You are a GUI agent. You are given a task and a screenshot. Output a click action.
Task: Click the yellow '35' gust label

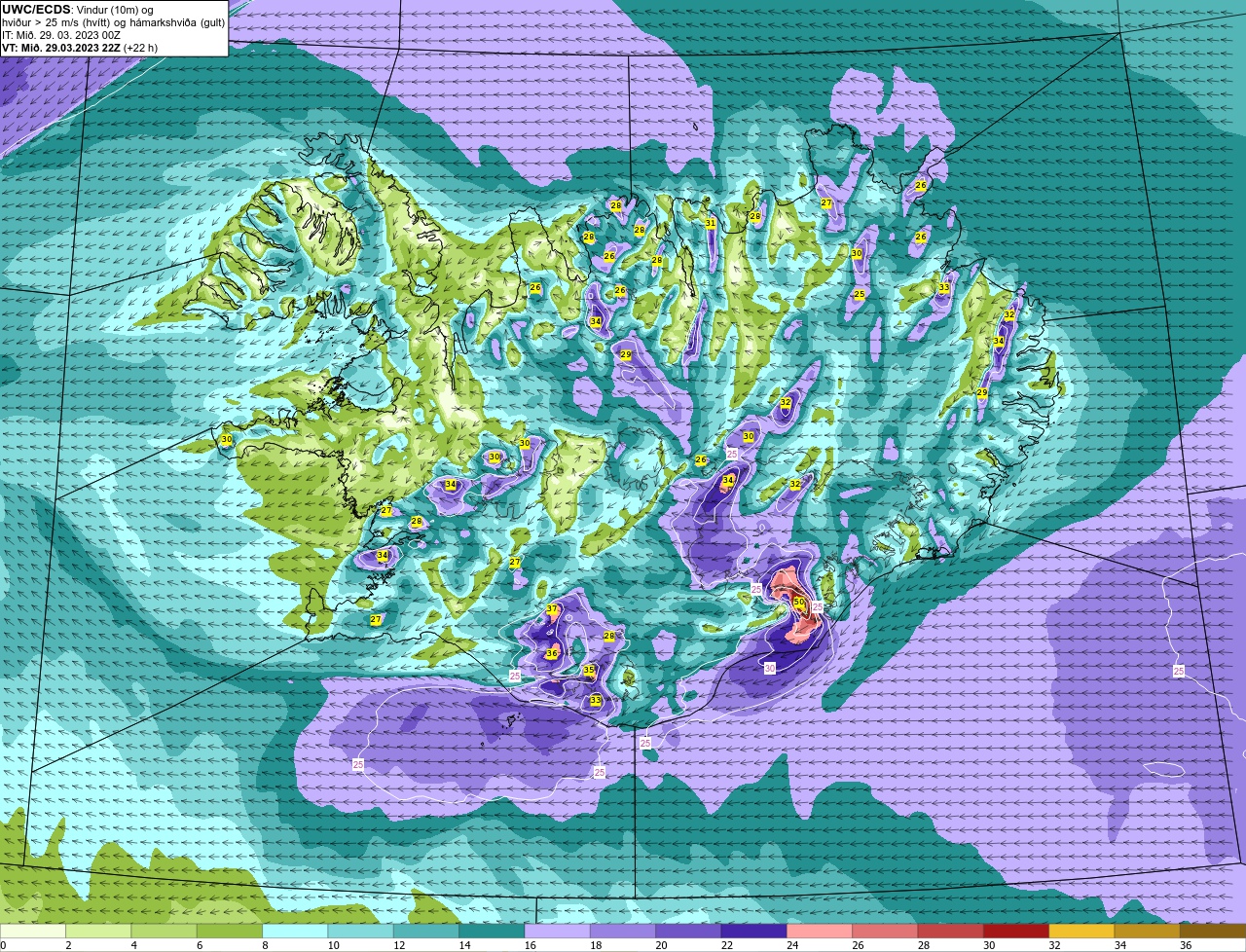click(x=589, y=670)
